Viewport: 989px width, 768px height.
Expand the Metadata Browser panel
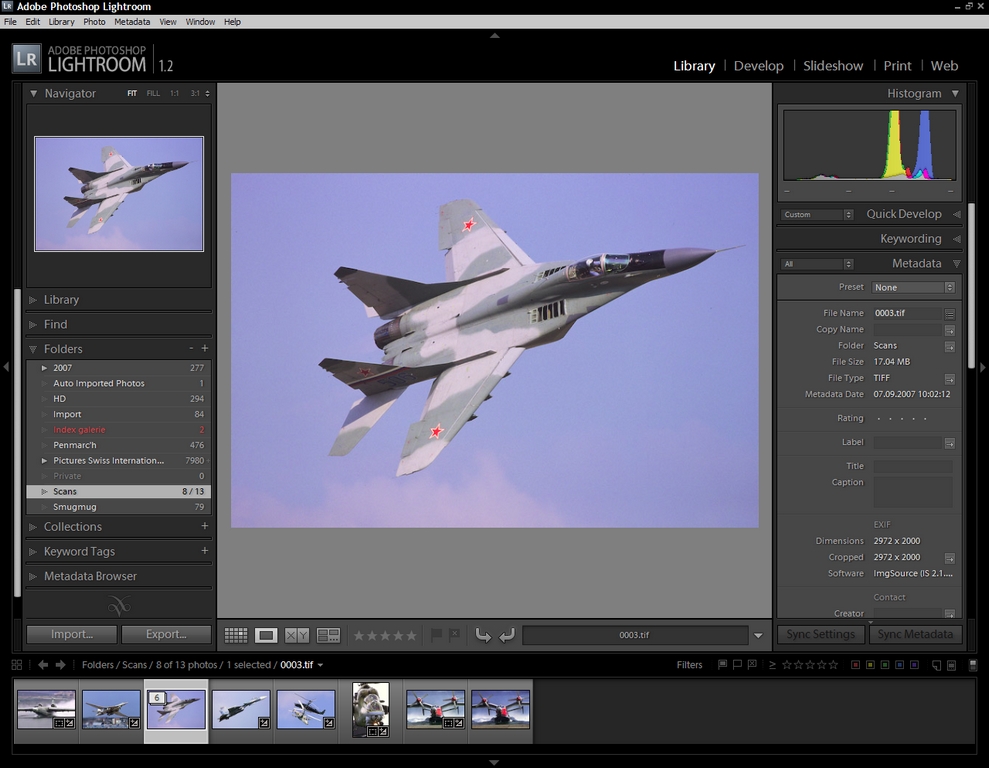pyautogui.click(x=33, y=576)
